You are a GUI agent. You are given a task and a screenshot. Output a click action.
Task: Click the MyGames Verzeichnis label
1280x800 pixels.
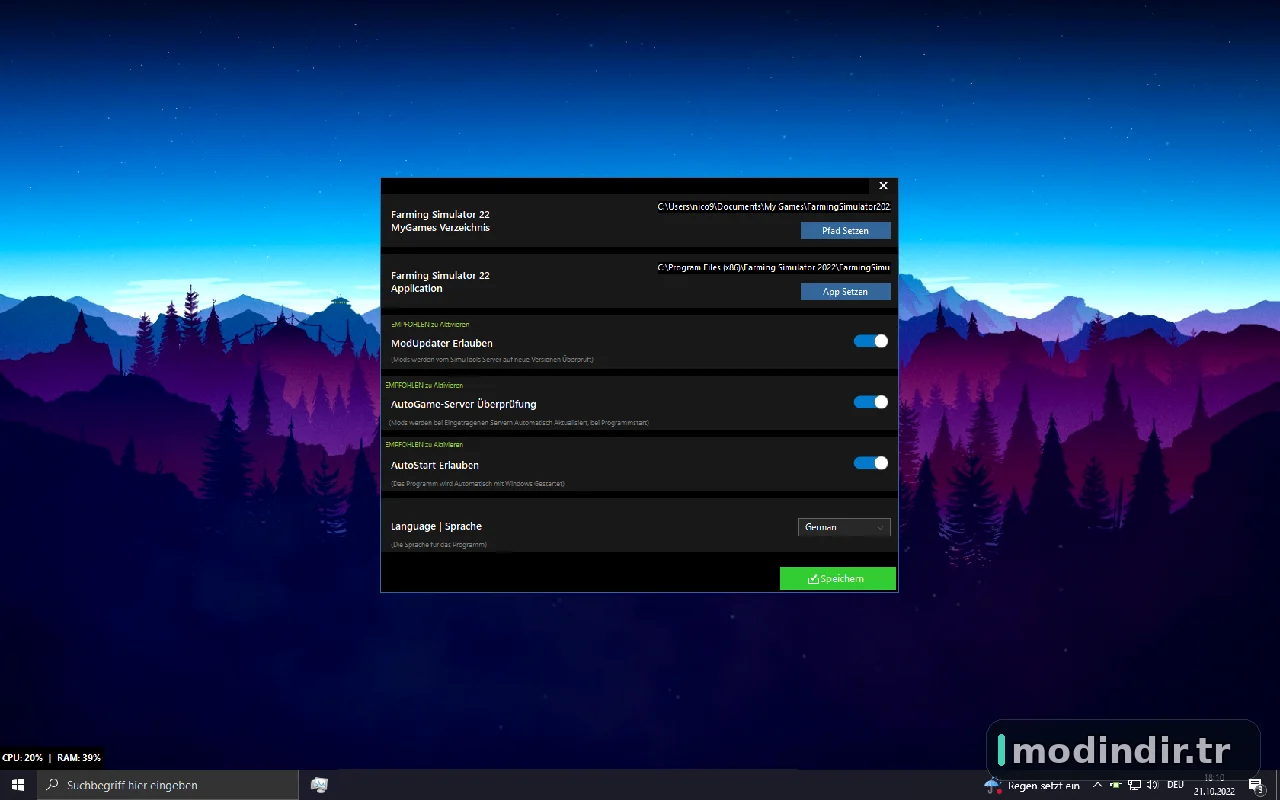441,228
